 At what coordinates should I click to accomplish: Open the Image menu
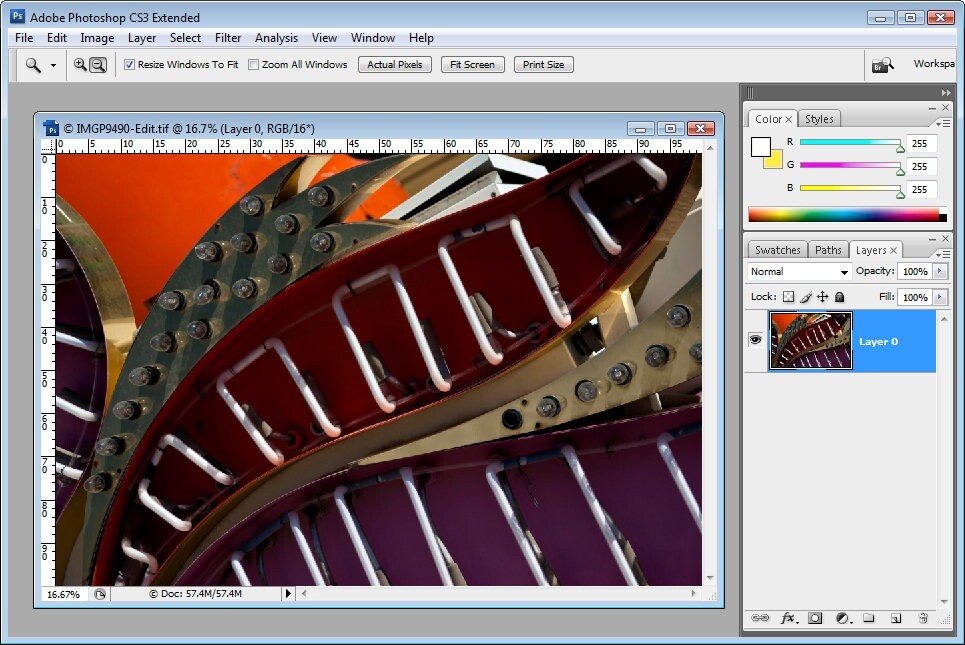pos(97,38)
